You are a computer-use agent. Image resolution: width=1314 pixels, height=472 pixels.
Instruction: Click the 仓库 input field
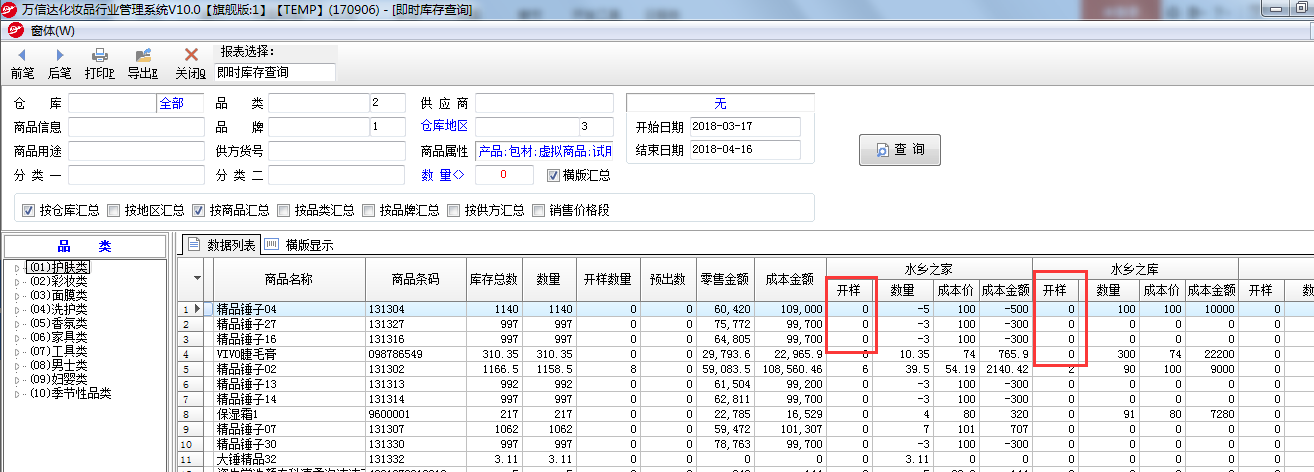coord(113,103)
